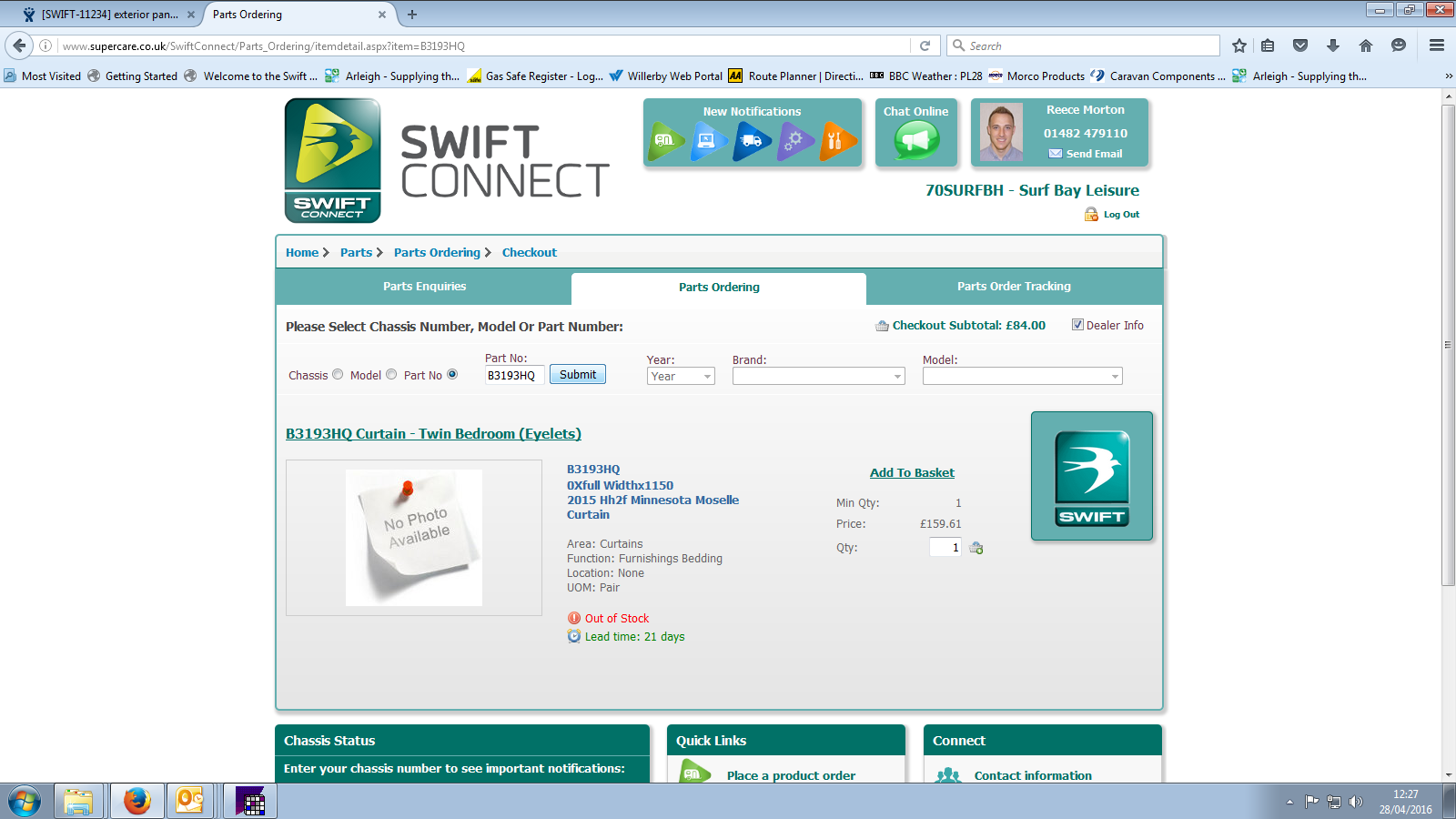This screenshot has width=1456, height=819.
Task: Go to the Home breadcrumb link
Action: (302, 253)
